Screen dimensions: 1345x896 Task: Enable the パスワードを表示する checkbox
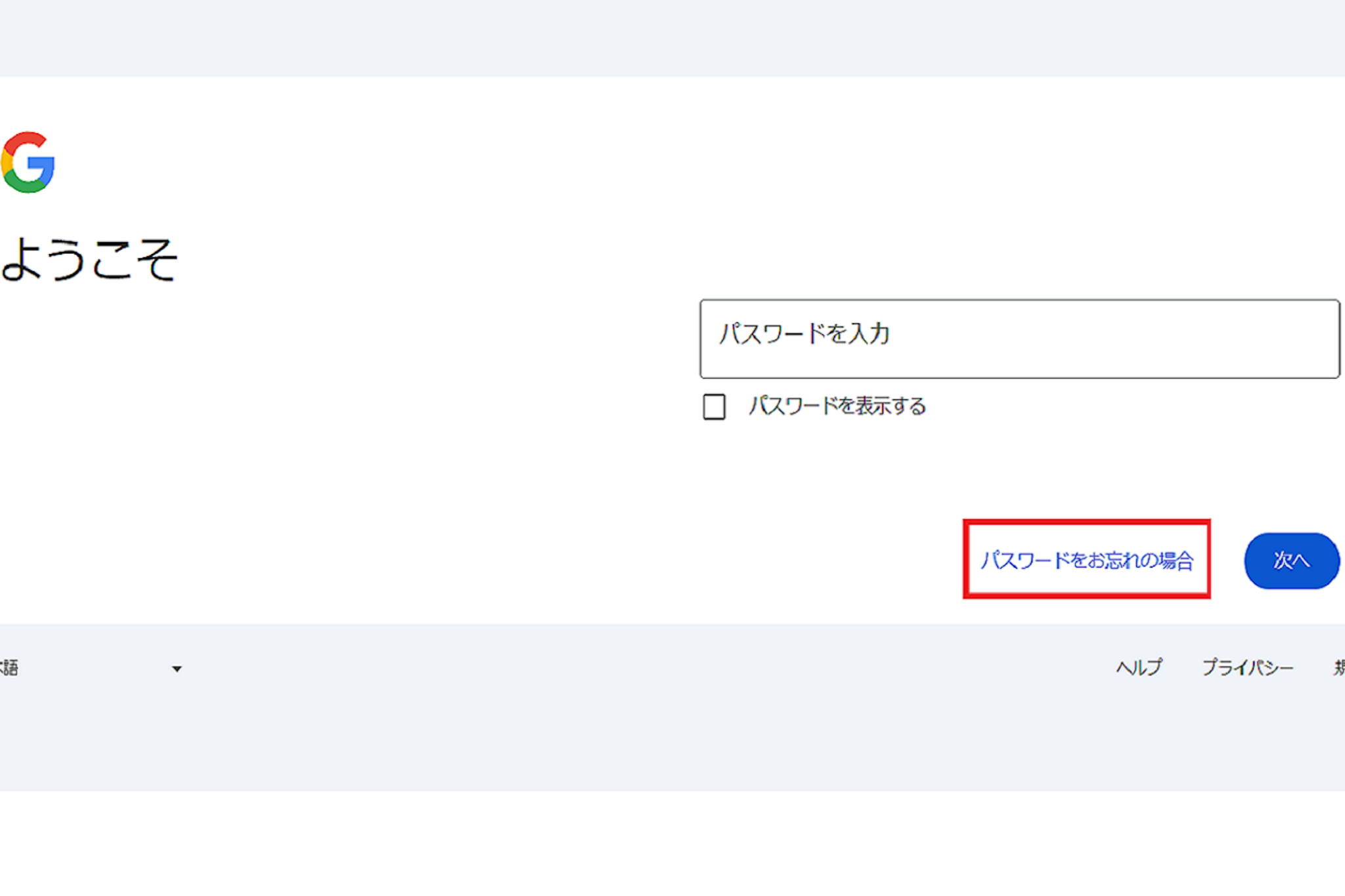pos(714,407)
